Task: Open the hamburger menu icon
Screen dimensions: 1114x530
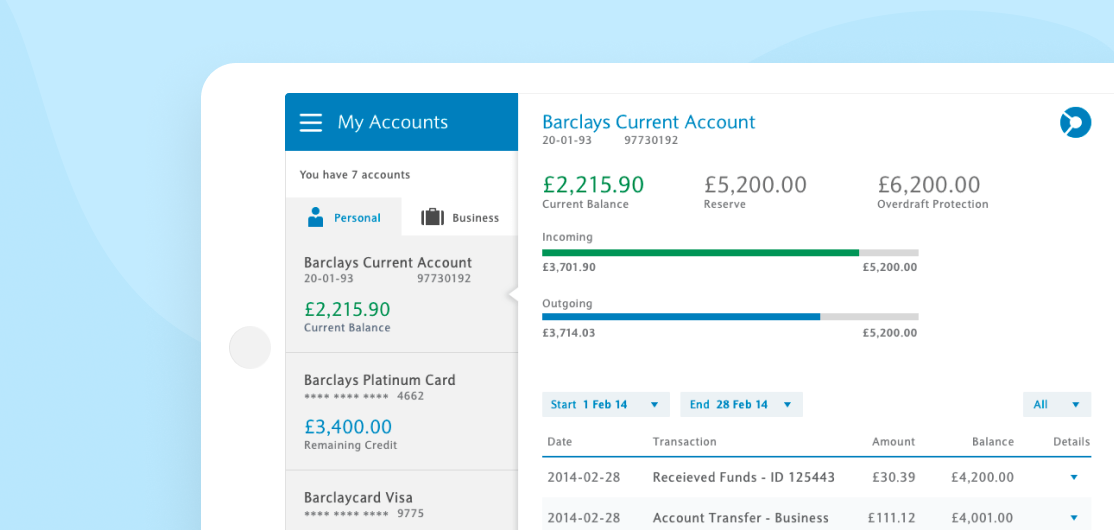Action: coord(311,122)
